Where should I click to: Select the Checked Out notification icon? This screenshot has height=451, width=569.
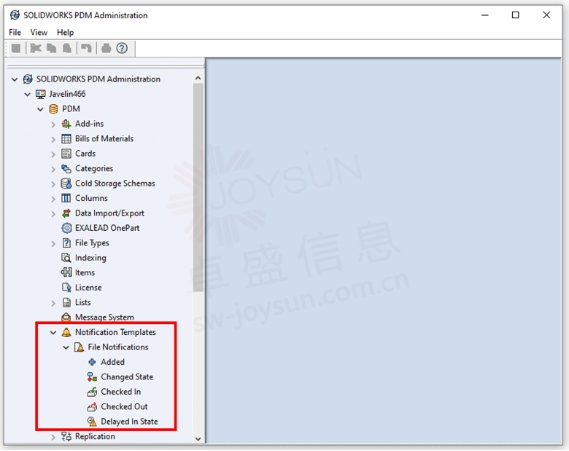point(92,407)
